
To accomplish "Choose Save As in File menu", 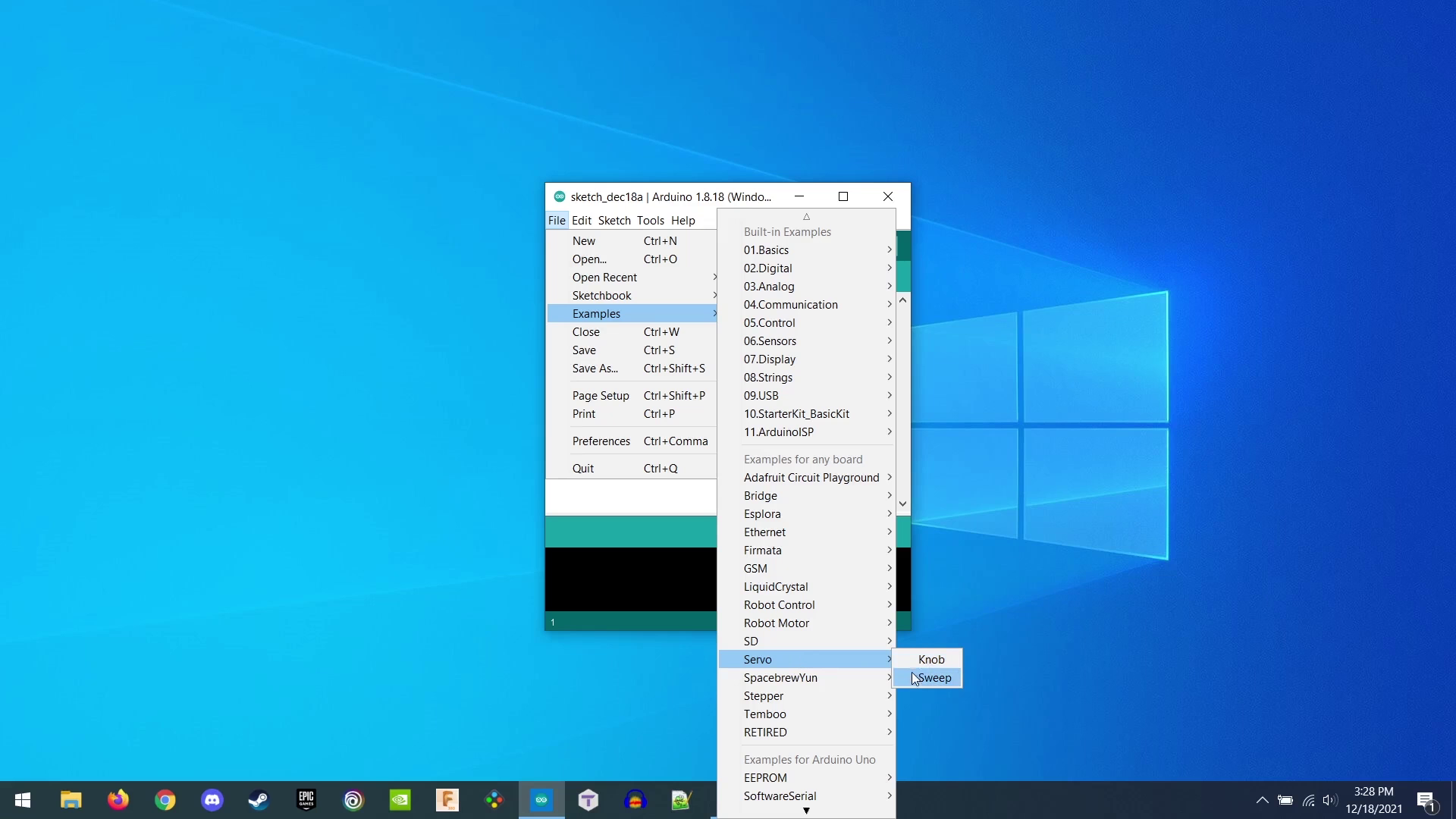I will click(x=595, y=369).
